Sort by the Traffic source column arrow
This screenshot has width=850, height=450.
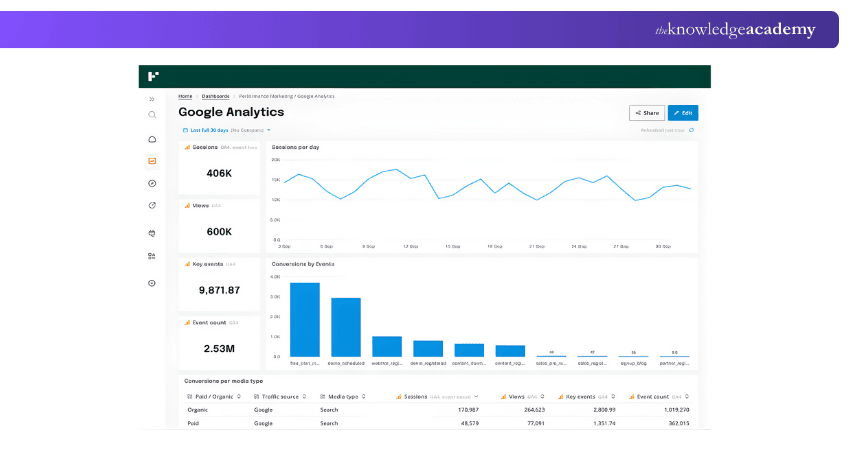click(304, 397)
